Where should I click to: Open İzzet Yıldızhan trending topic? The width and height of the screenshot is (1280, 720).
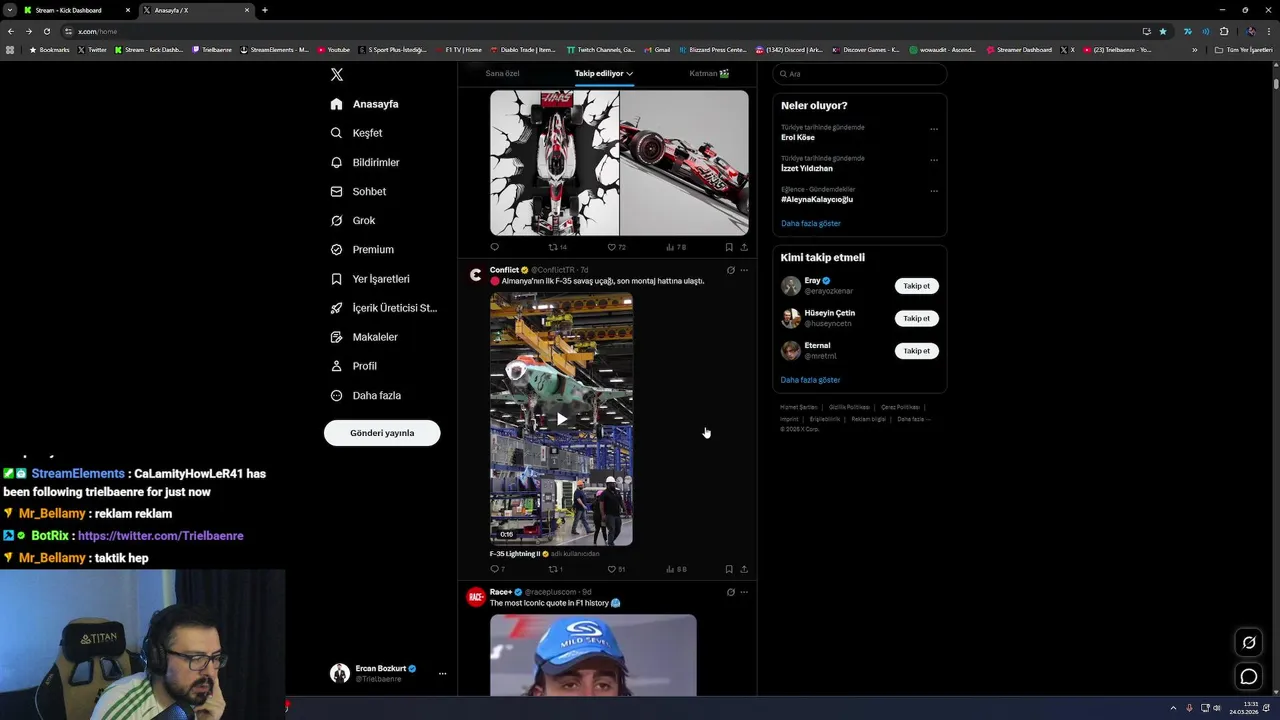pyautogui.click(x=807, y=169)
